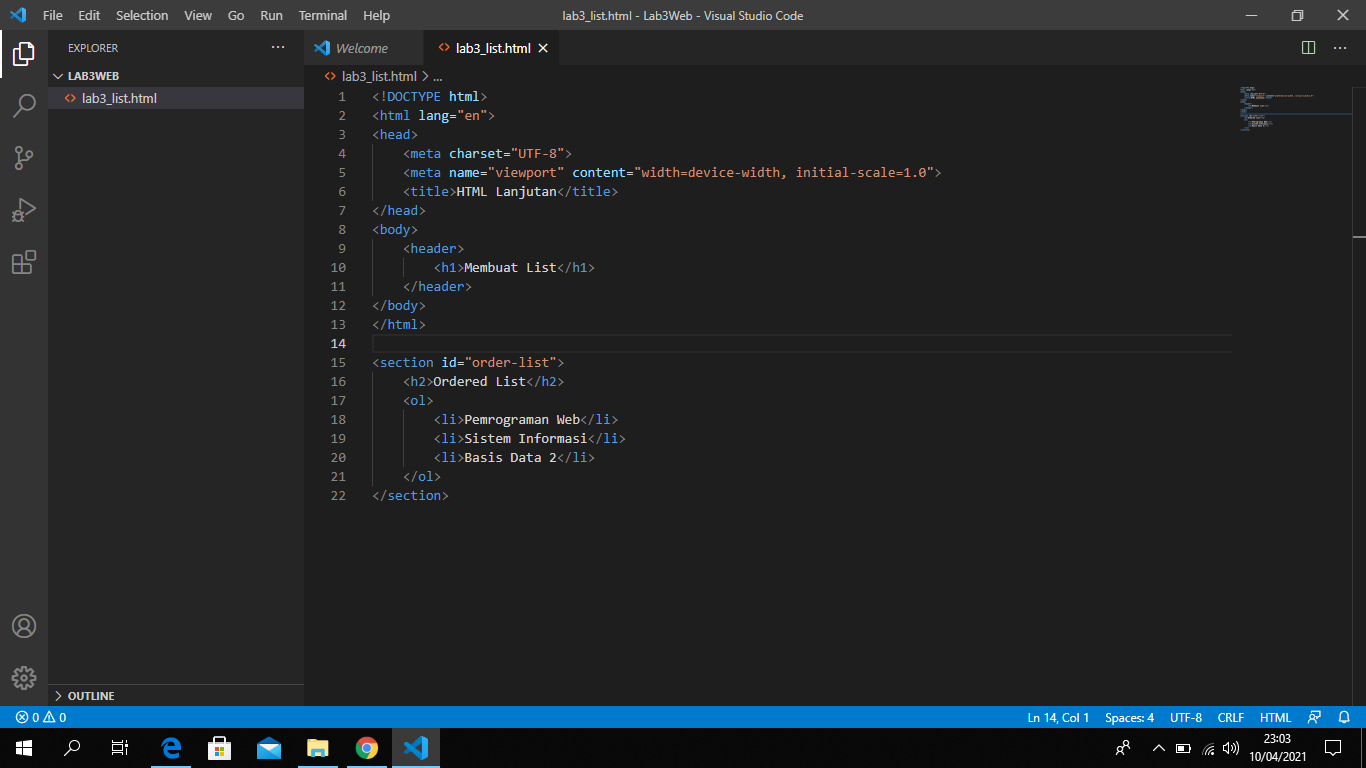Screen dimensions: 1366x768
Task: Open the File menu
Action: click(53, 15)
